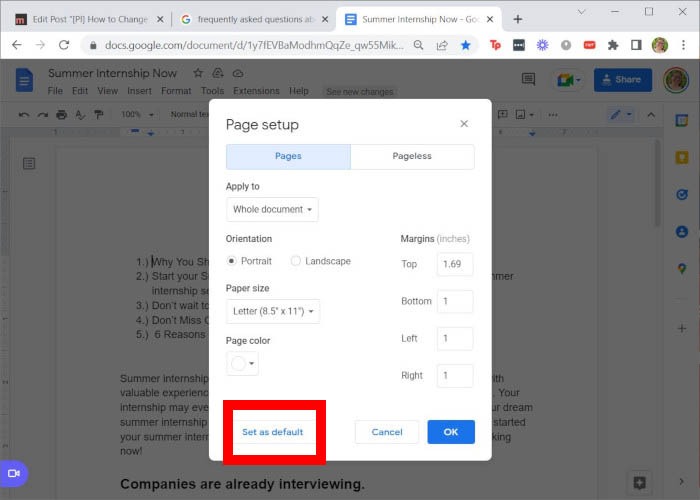Star the document
The height and width of the screenshot is (500, 700).
198,73
